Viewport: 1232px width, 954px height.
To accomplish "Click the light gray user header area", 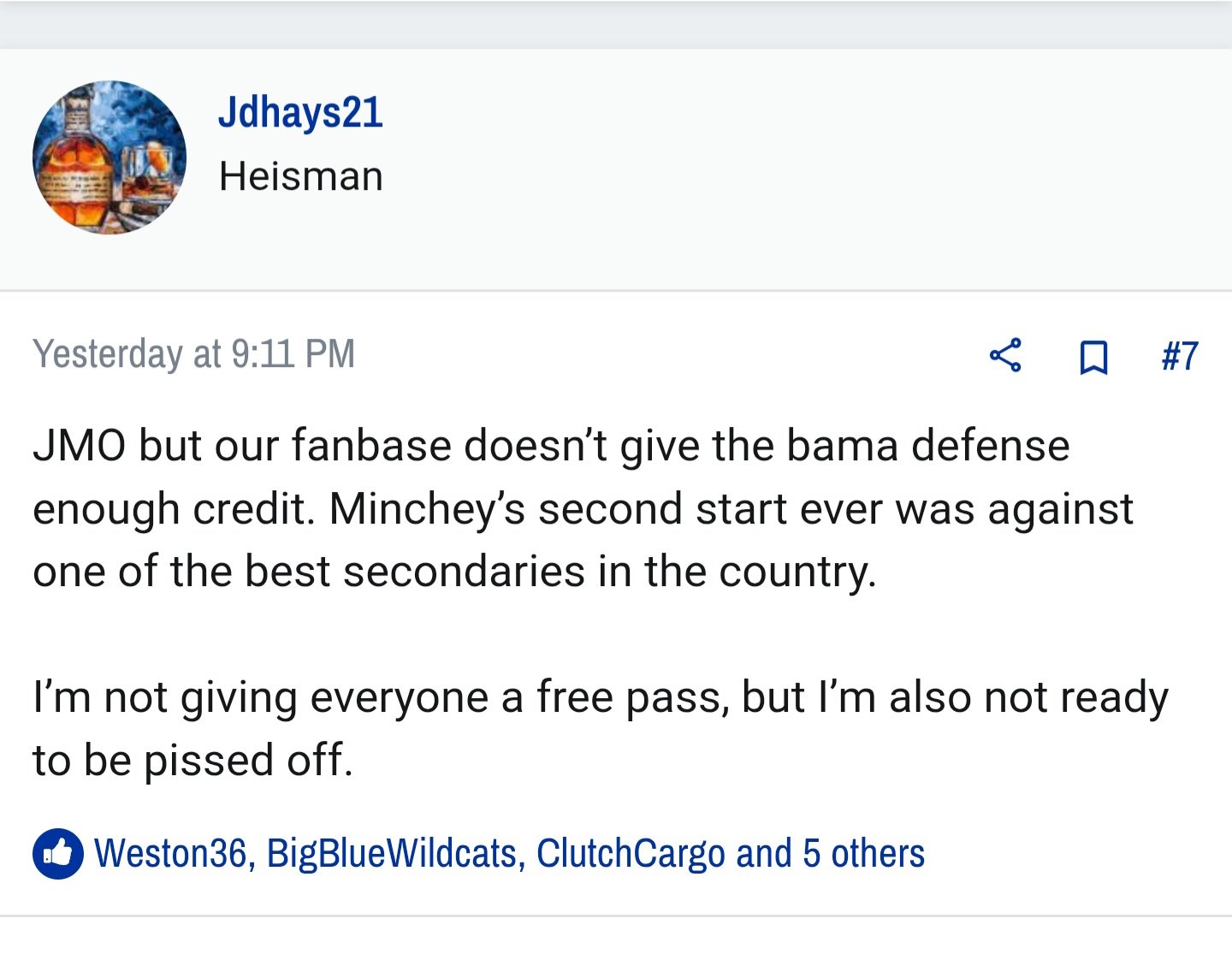I will click(616, 169).
